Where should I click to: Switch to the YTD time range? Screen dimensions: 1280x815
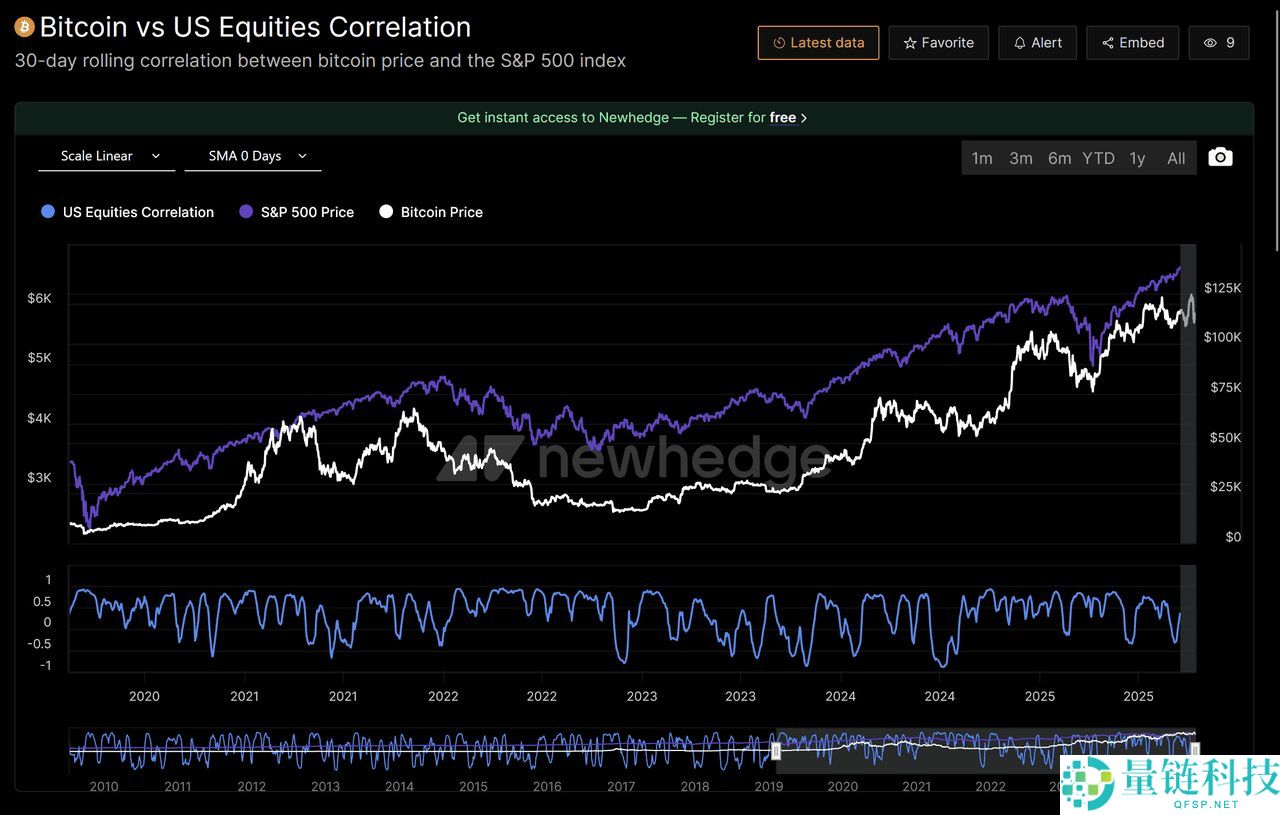pyautogui.click(x=1098, y=158)
